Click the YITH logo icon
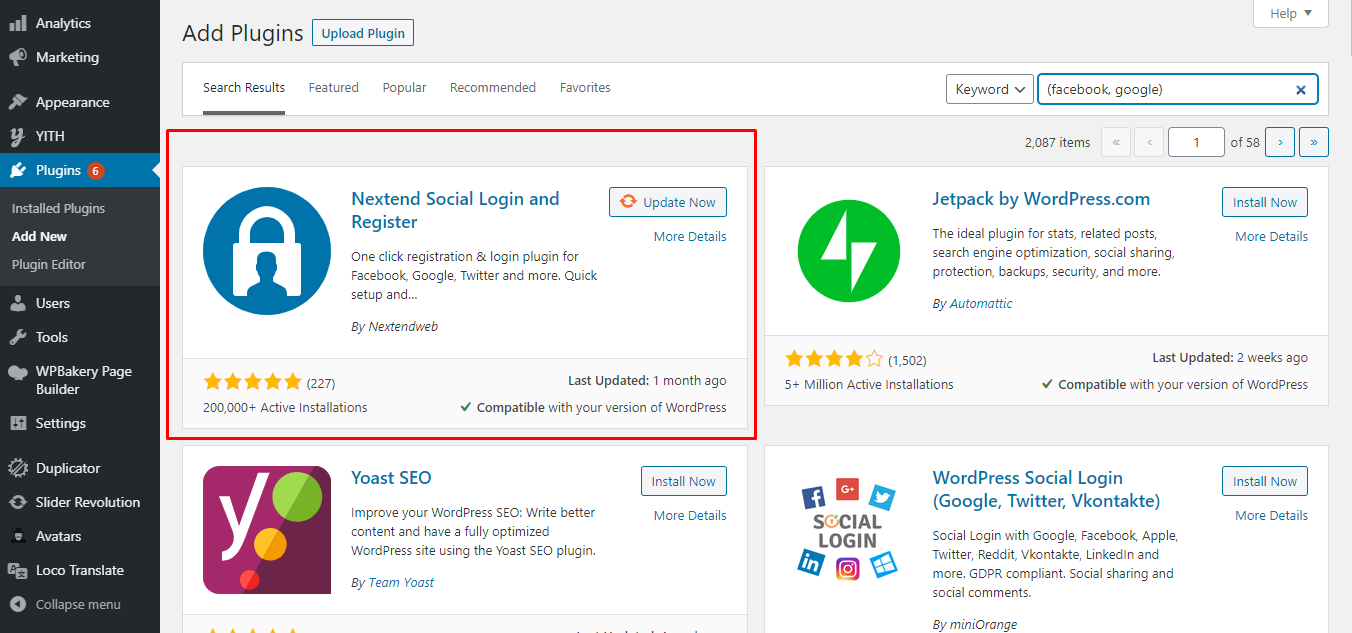 tap(18, 136)
